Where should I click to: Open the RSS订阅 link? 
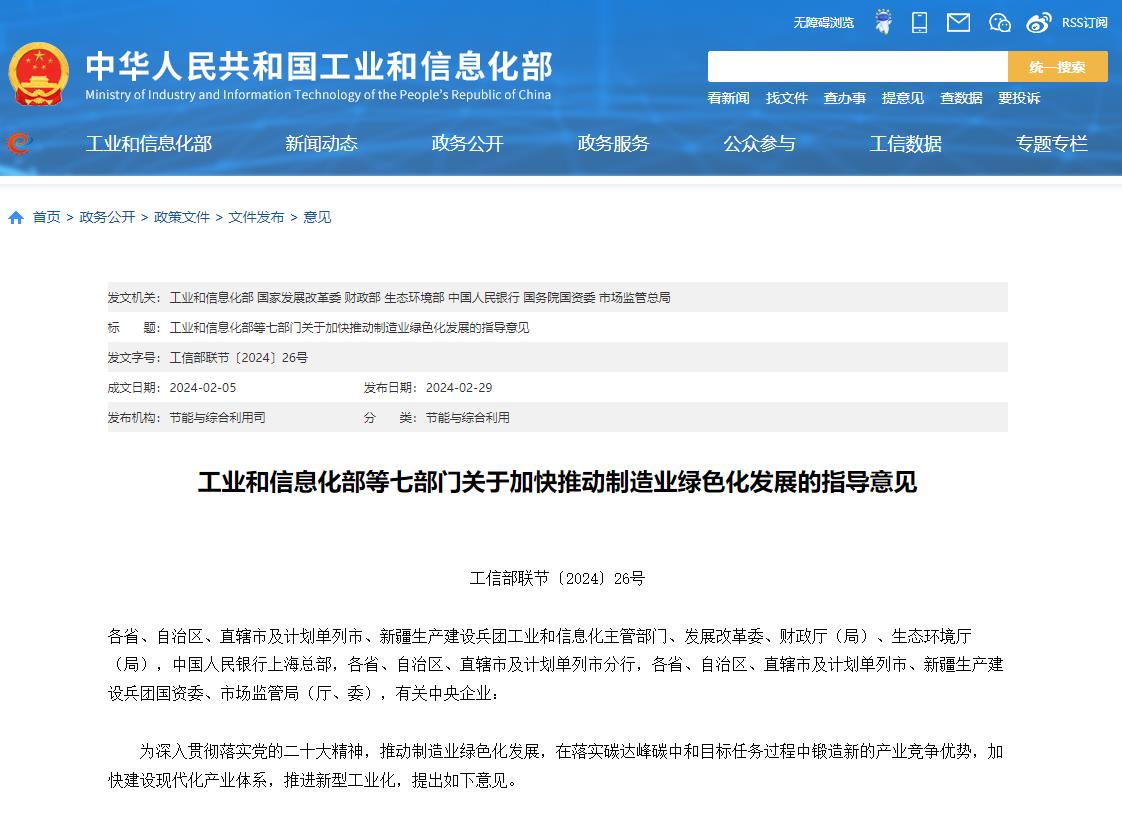click(1084, 23)
